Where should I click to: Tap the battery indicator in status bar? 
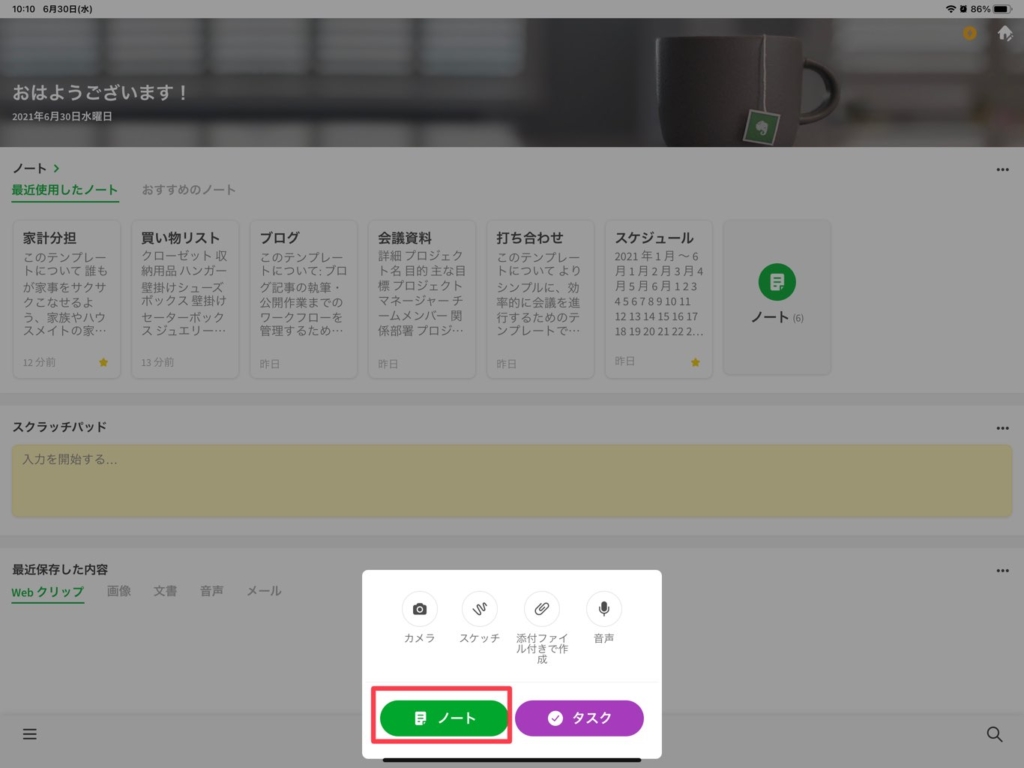coord(1002,9)
